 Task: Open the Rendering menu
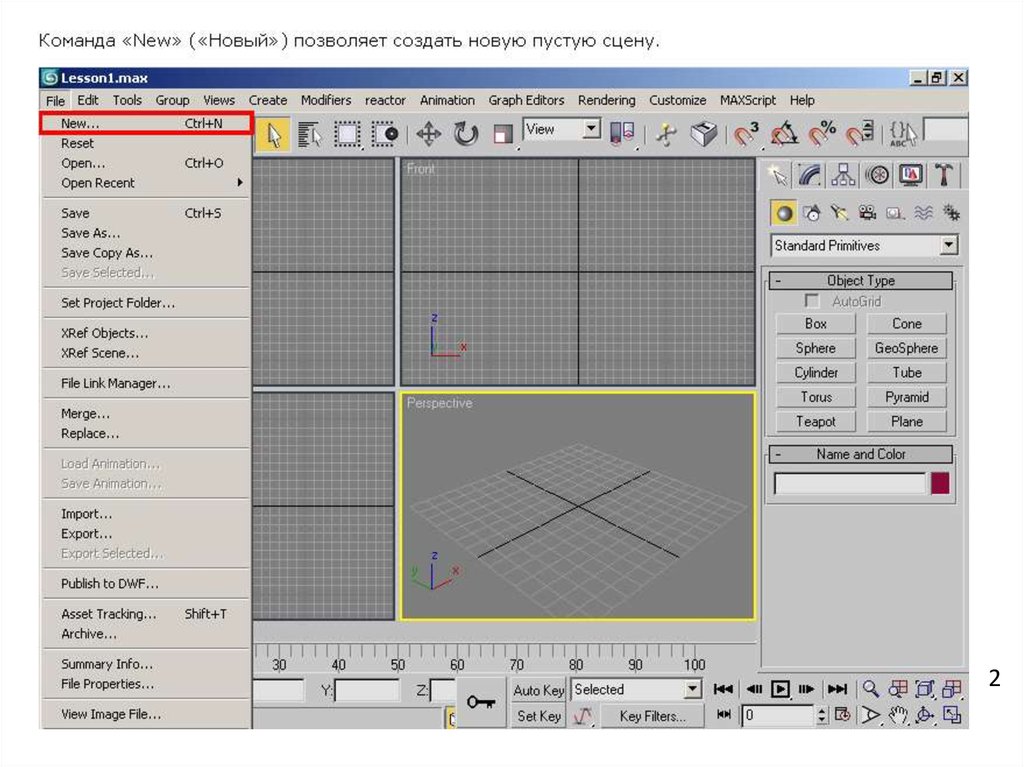[x=606, y=100]
